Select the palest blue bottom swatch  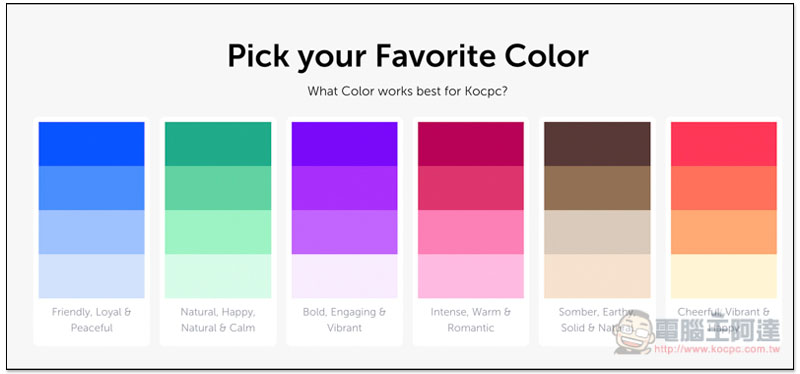pos(91,276)
